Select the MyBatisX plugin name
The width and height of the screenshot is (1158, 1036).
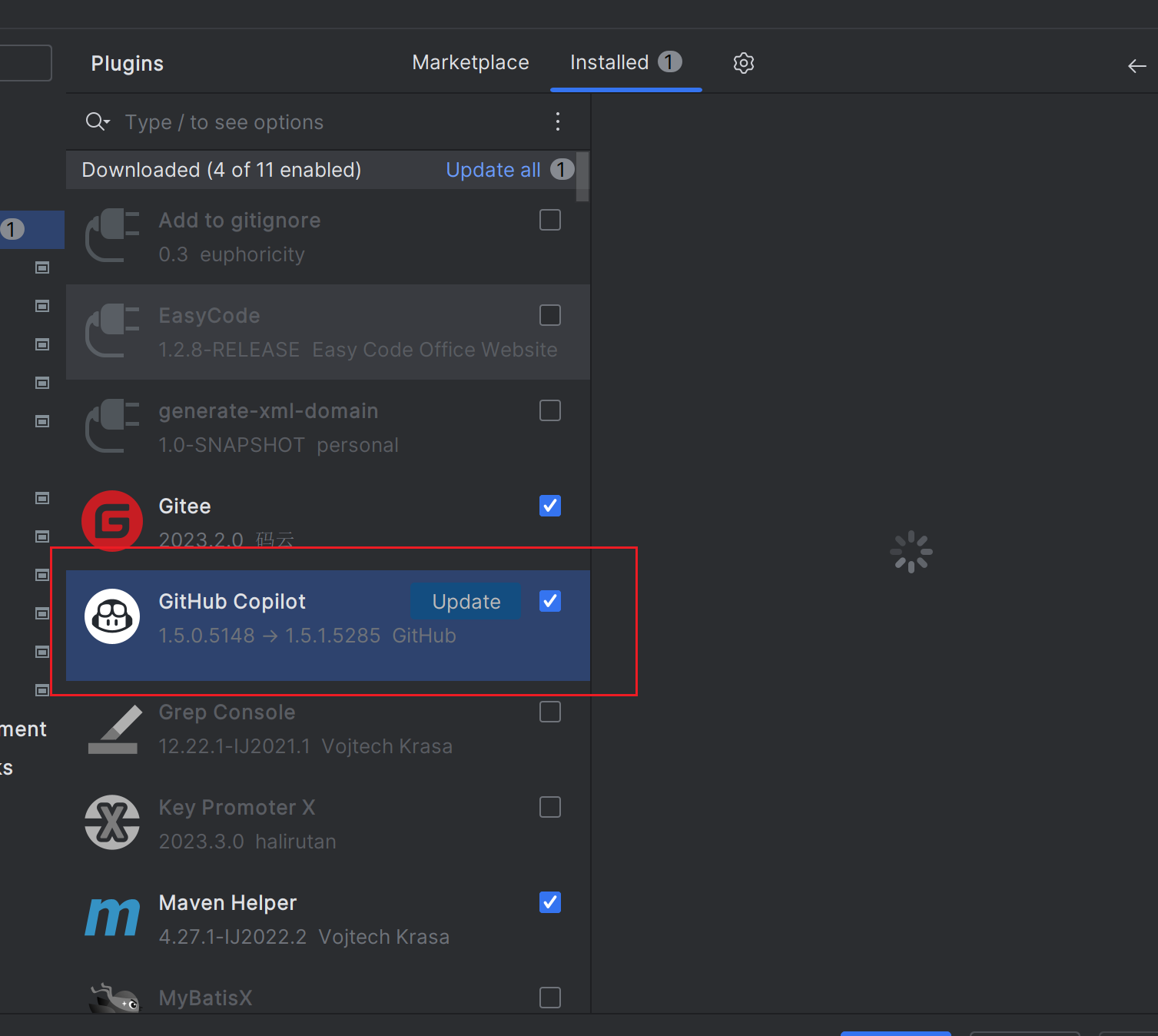click(x=205, y=998)
